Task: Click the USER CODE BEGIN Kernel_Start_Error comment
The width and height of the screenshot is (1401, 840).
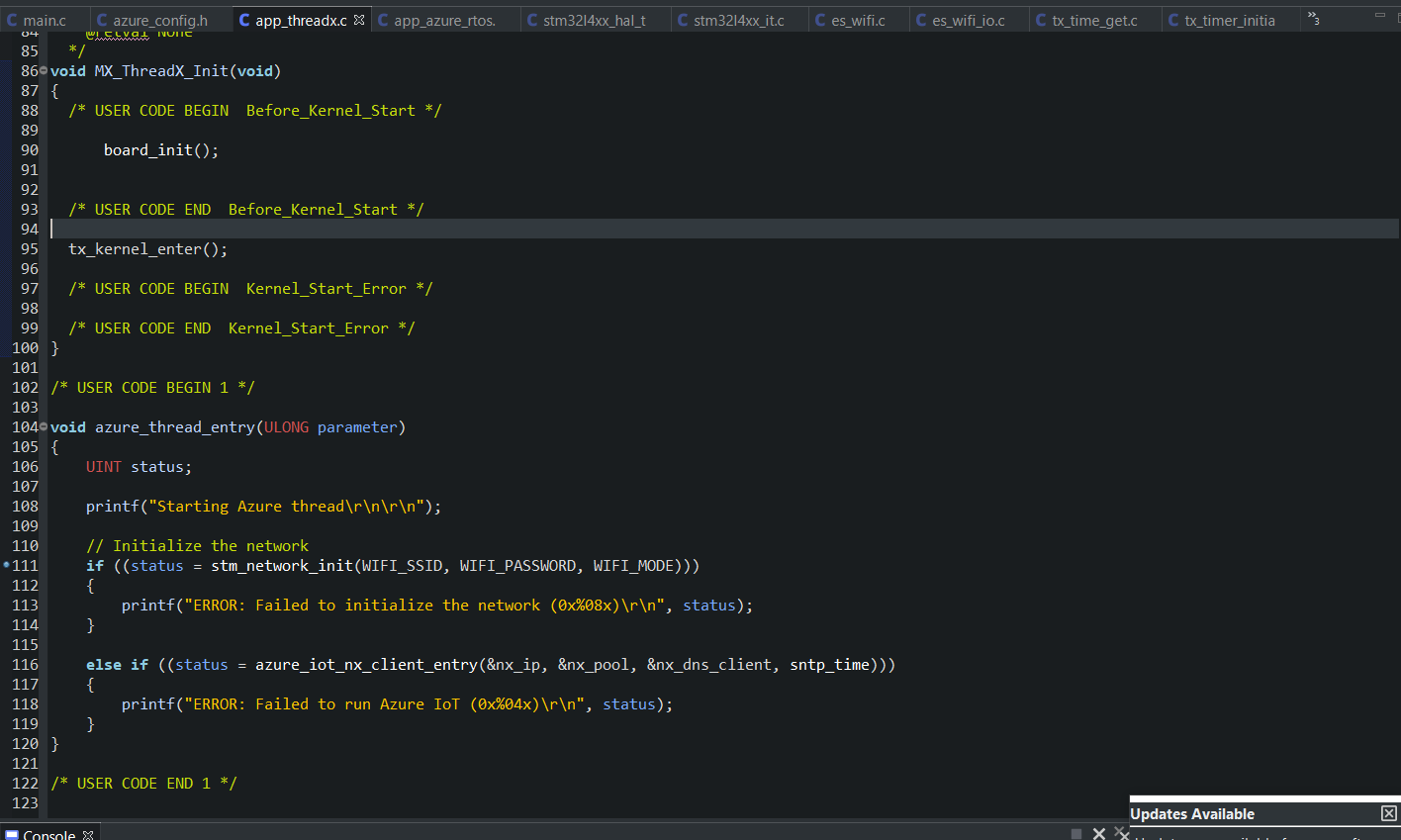Action: (250, 289)
